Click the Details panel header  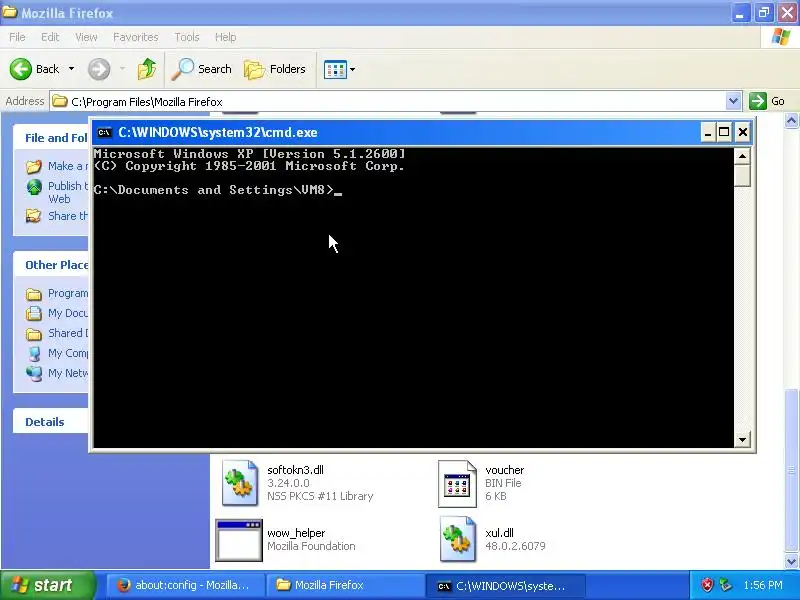point(51,422)
